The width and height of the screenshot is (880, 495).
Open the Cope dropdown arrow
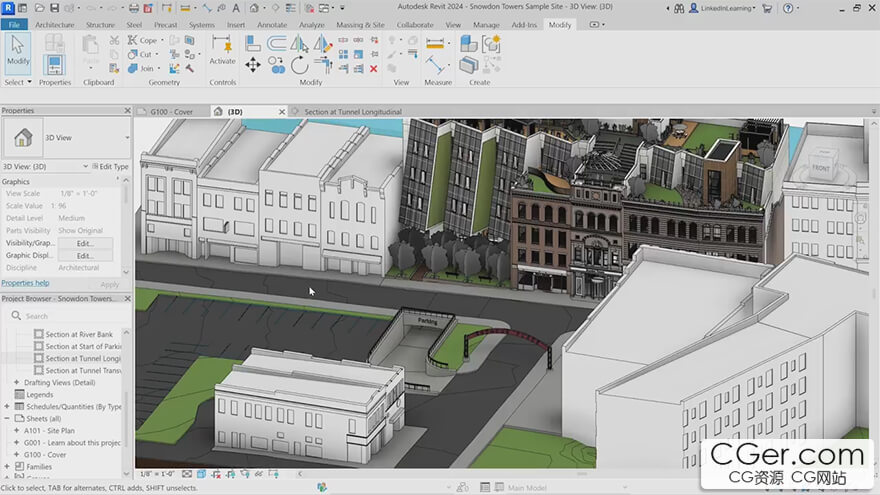coord(162,40)
